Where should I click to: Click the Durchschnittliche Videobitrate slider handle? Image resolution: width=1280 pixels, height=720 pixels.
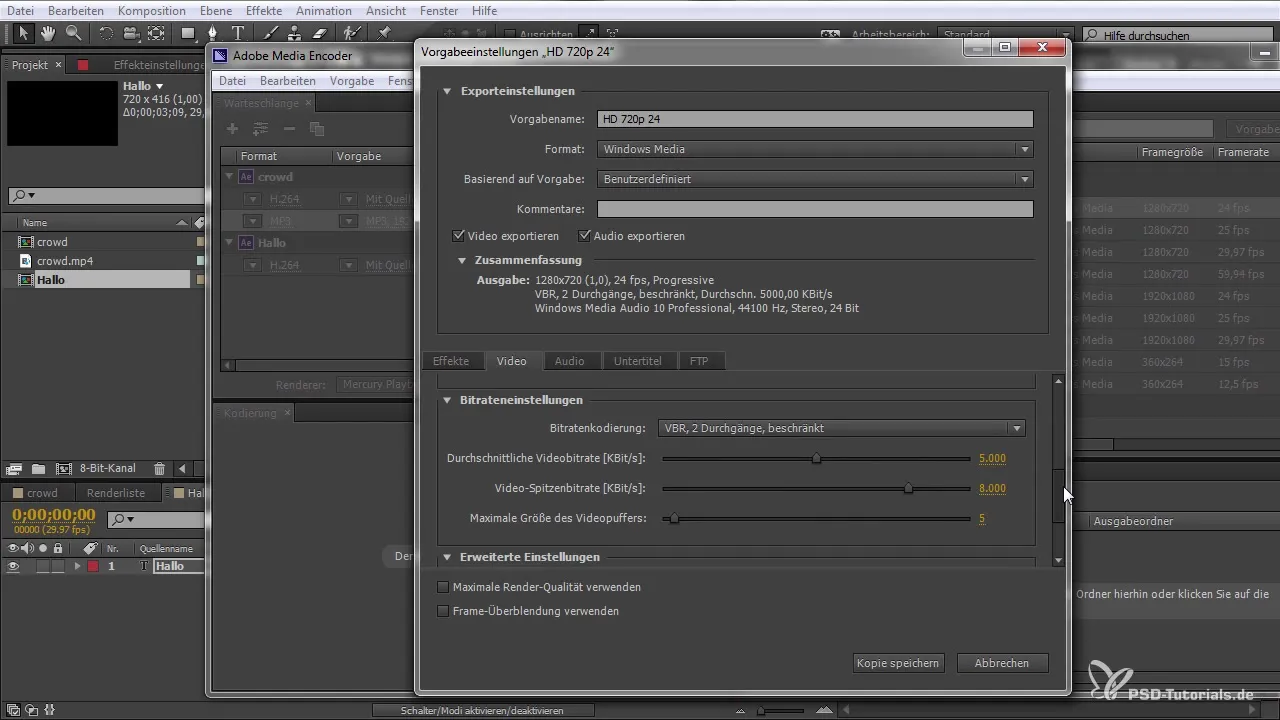click(817, 459)
